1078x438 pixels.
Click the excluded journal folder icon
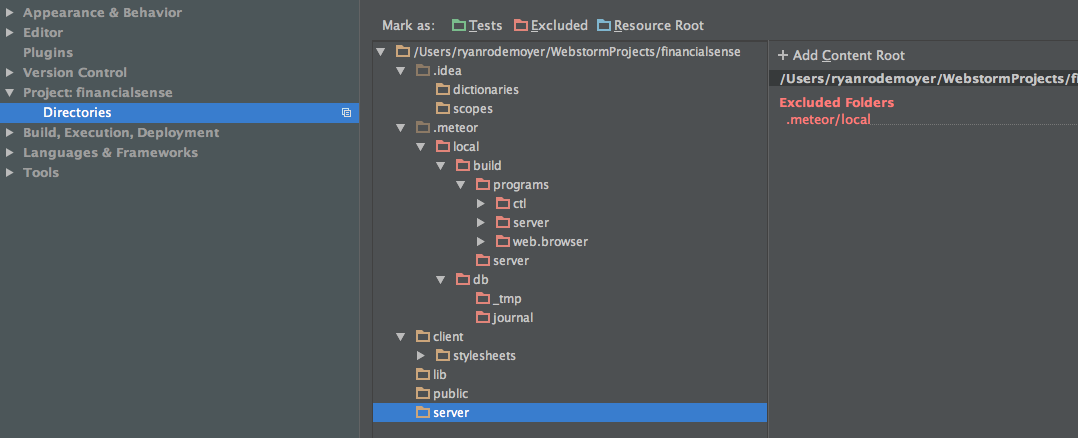click(x=483, y=318)
